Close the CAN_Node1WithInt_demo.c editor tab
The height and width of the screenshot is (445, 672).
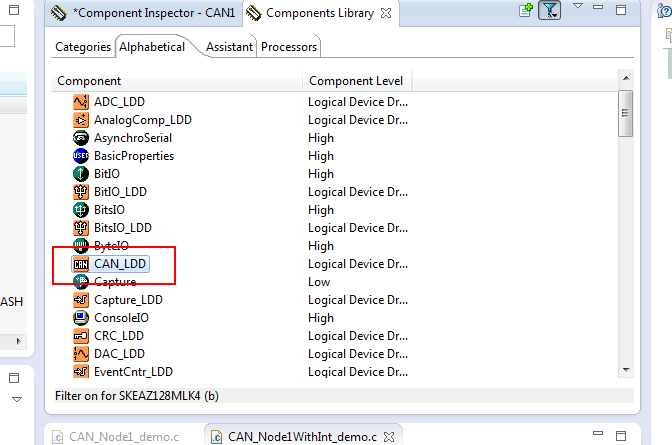(389, 437)
